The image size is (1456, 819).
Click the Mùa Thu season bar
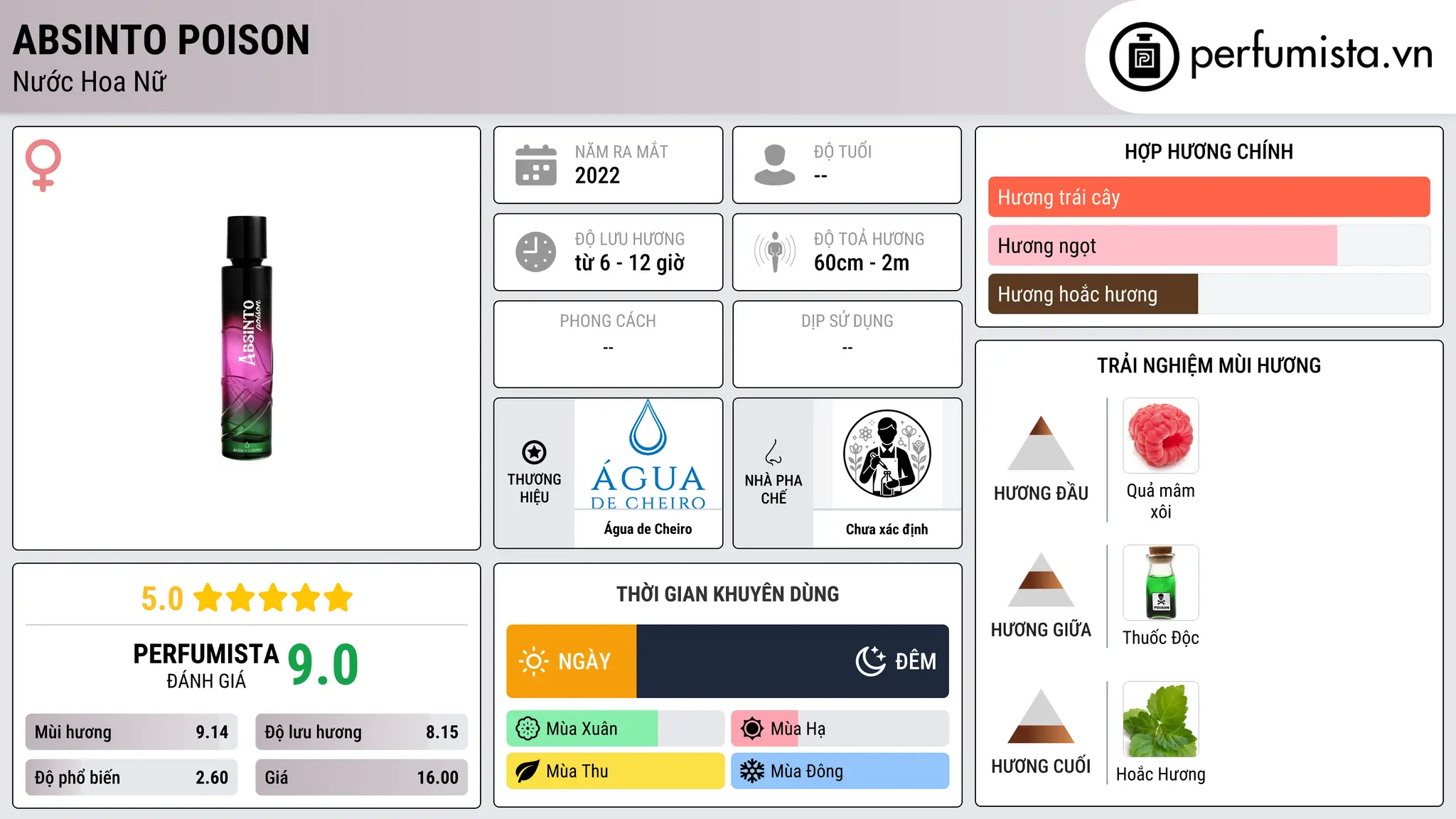pyautogui.click(x=616, y=771)
